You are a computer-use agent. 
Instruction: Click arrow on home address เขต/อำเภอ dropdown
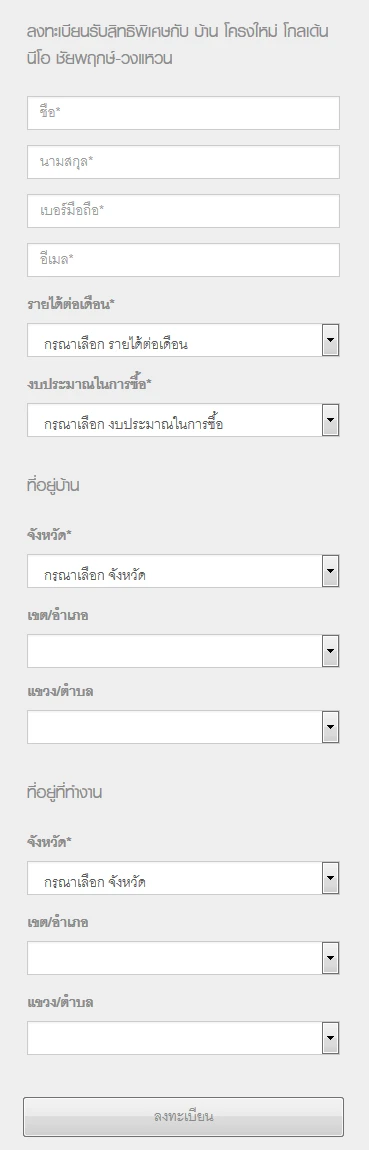(x=330, y=651)
